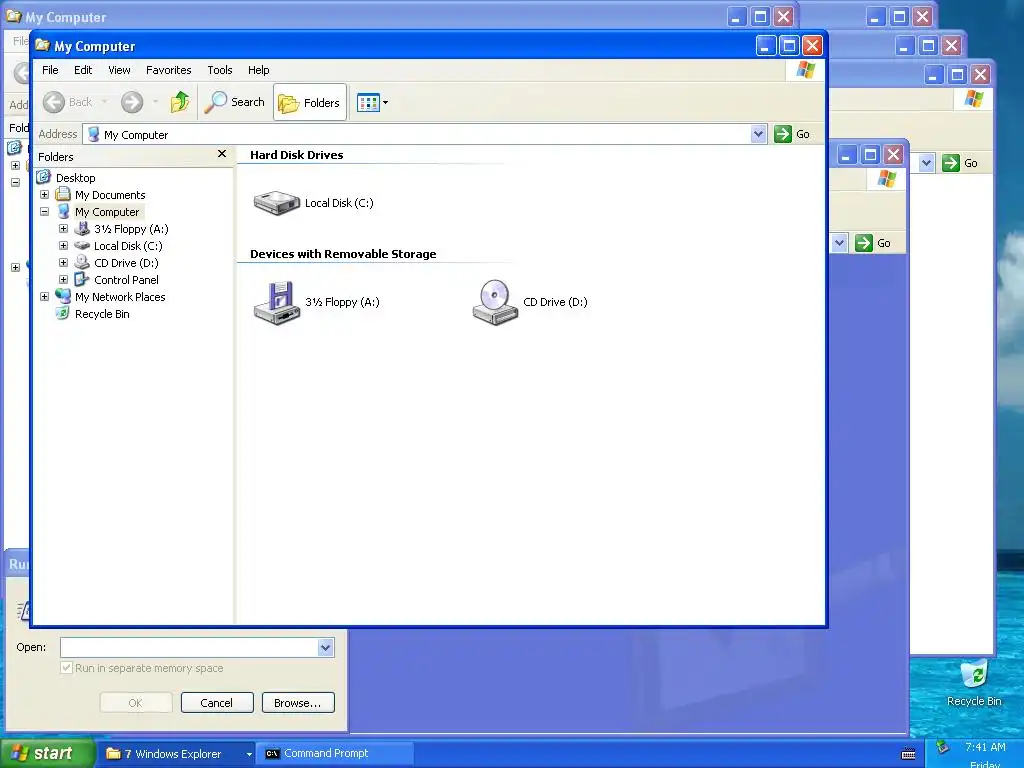1024x768 pixels.
Task: Expand Control Panel tree node
Action: point(63,280)
